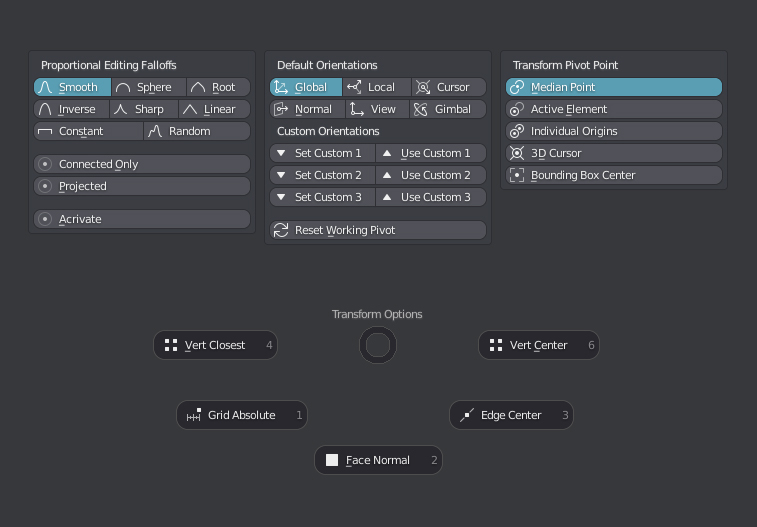
Task: Set orientation to Gimbal
Action: point(448,109)
